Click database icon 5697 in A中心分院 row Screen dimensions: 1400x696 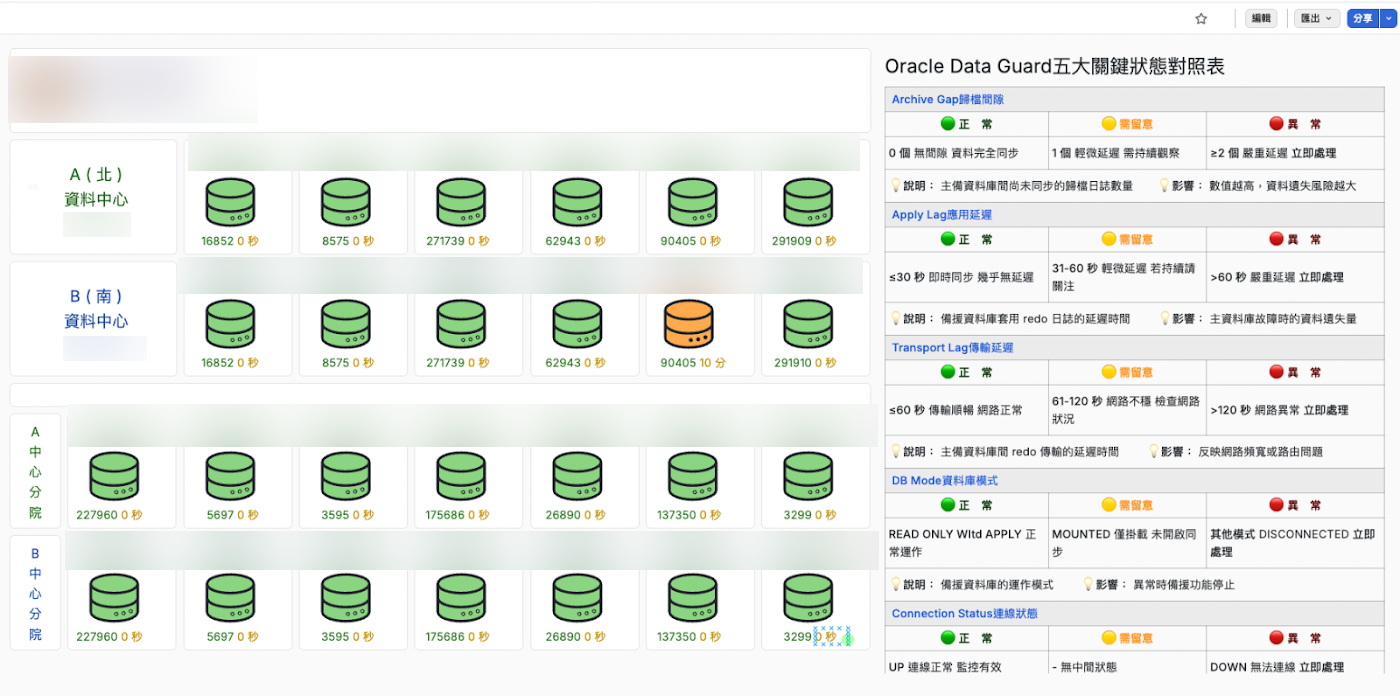pyautogui.click(x=230, y=477)
